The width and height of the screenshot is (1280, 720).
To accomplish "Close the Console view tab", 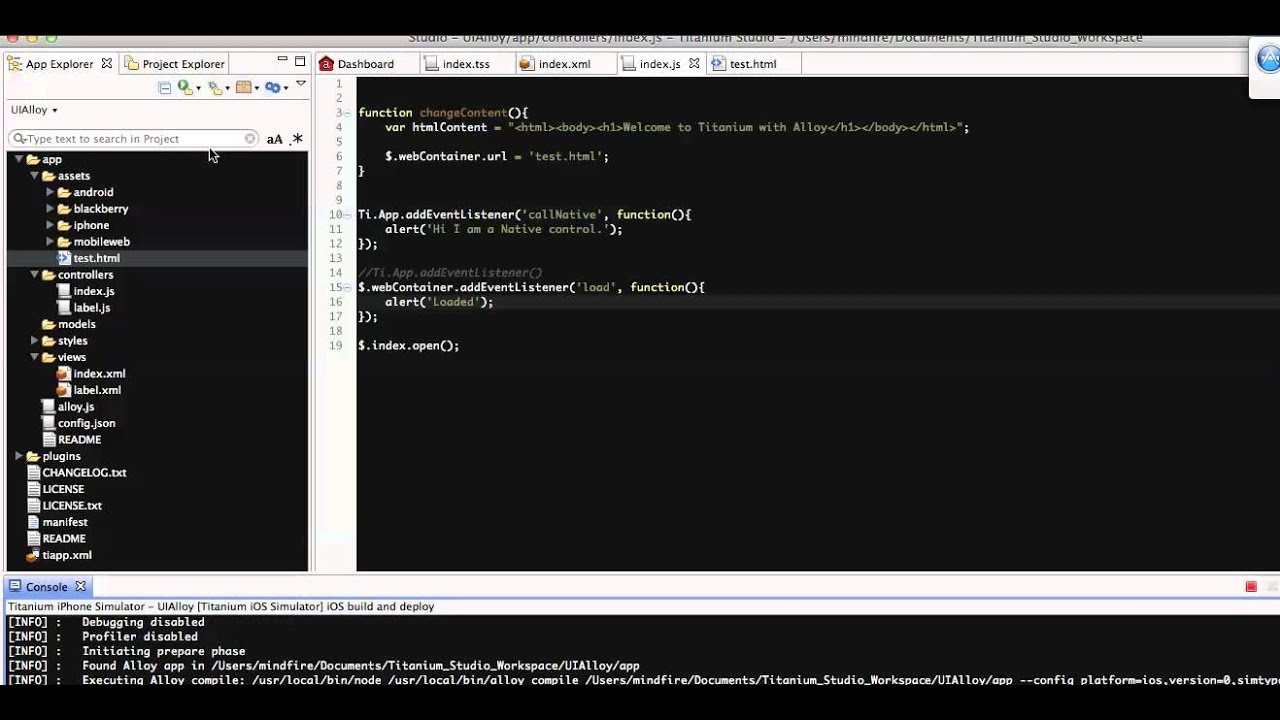I will (x=81, y=587).
